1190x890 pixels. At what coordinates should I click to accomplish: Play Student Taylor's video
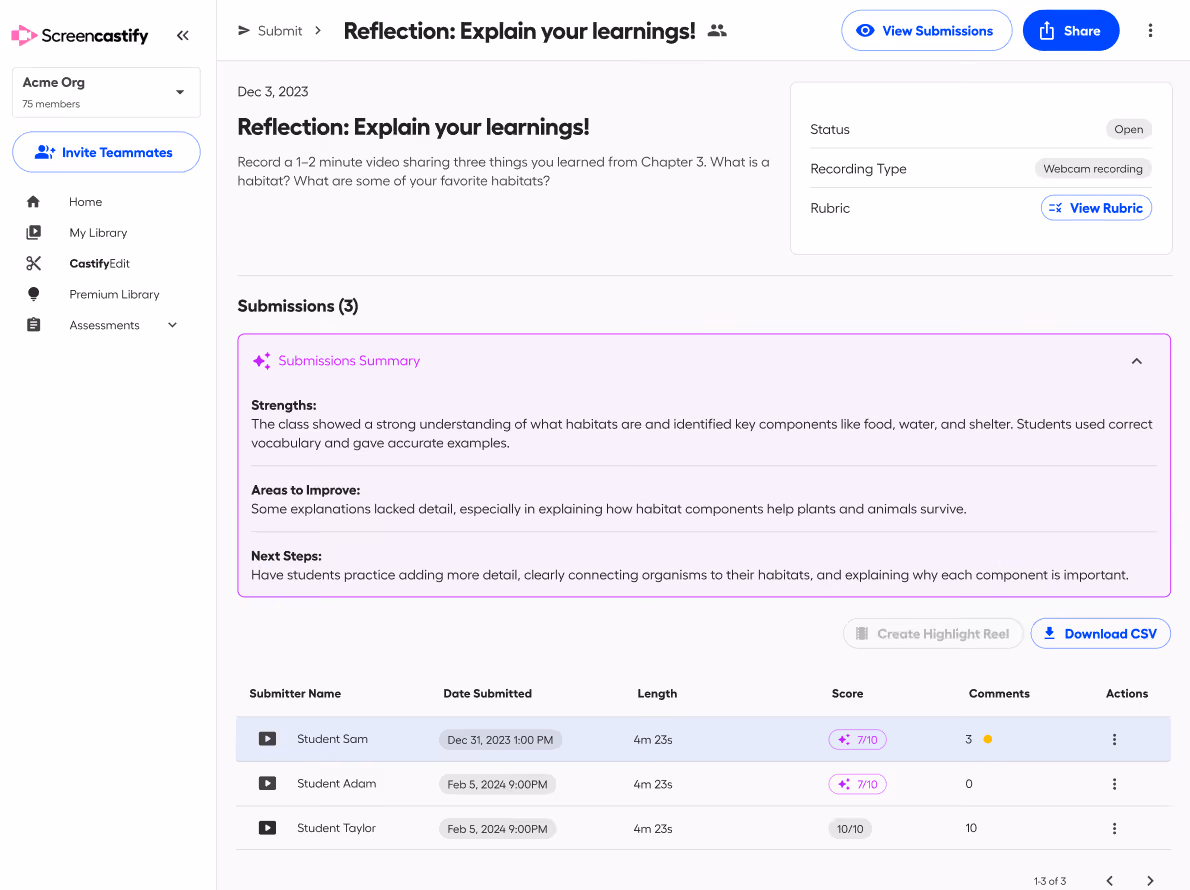click(x=267, y=828)
